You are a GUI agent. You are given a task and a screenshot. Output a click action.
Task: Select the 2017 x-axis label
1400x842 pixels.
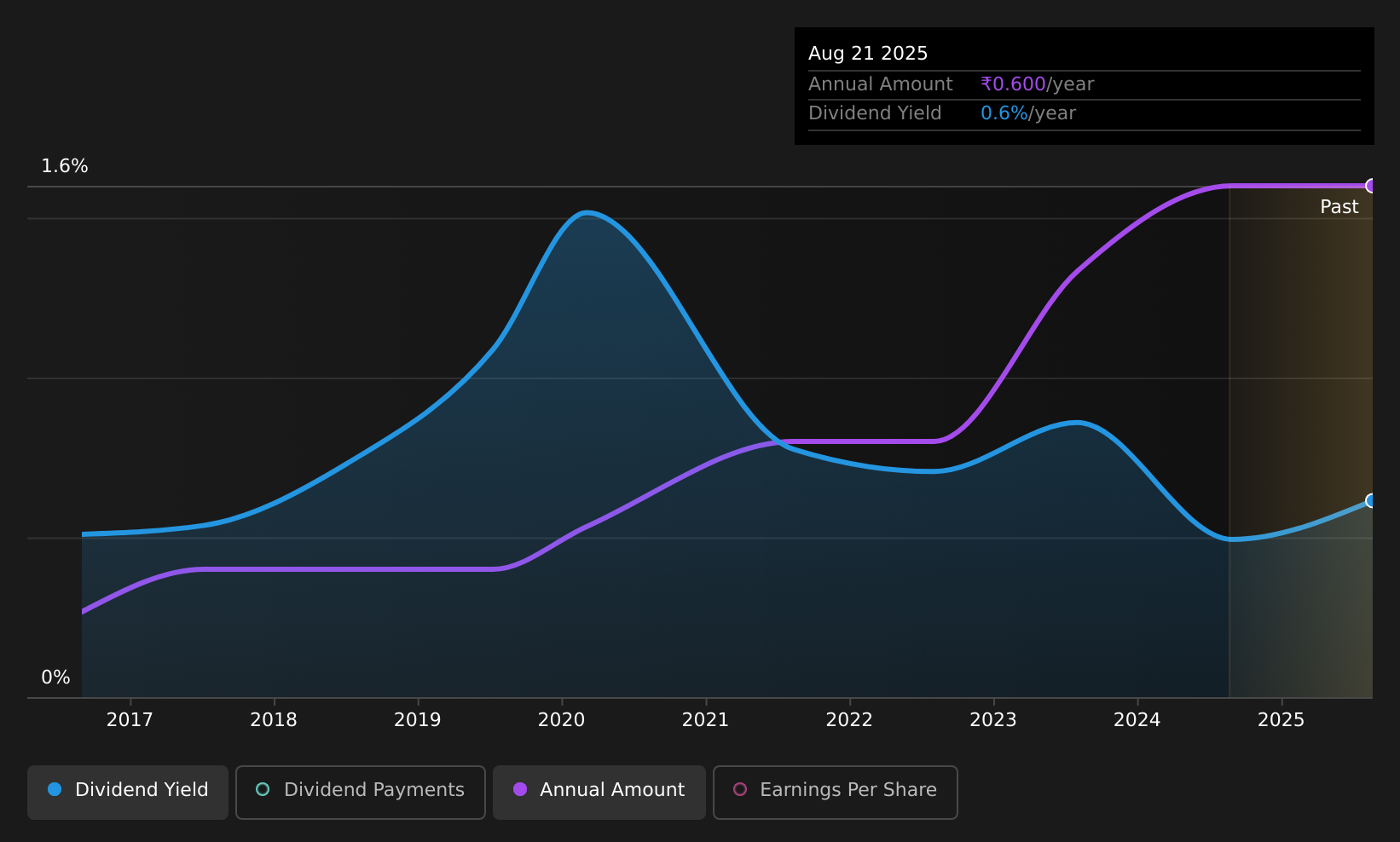click(130, 720)
